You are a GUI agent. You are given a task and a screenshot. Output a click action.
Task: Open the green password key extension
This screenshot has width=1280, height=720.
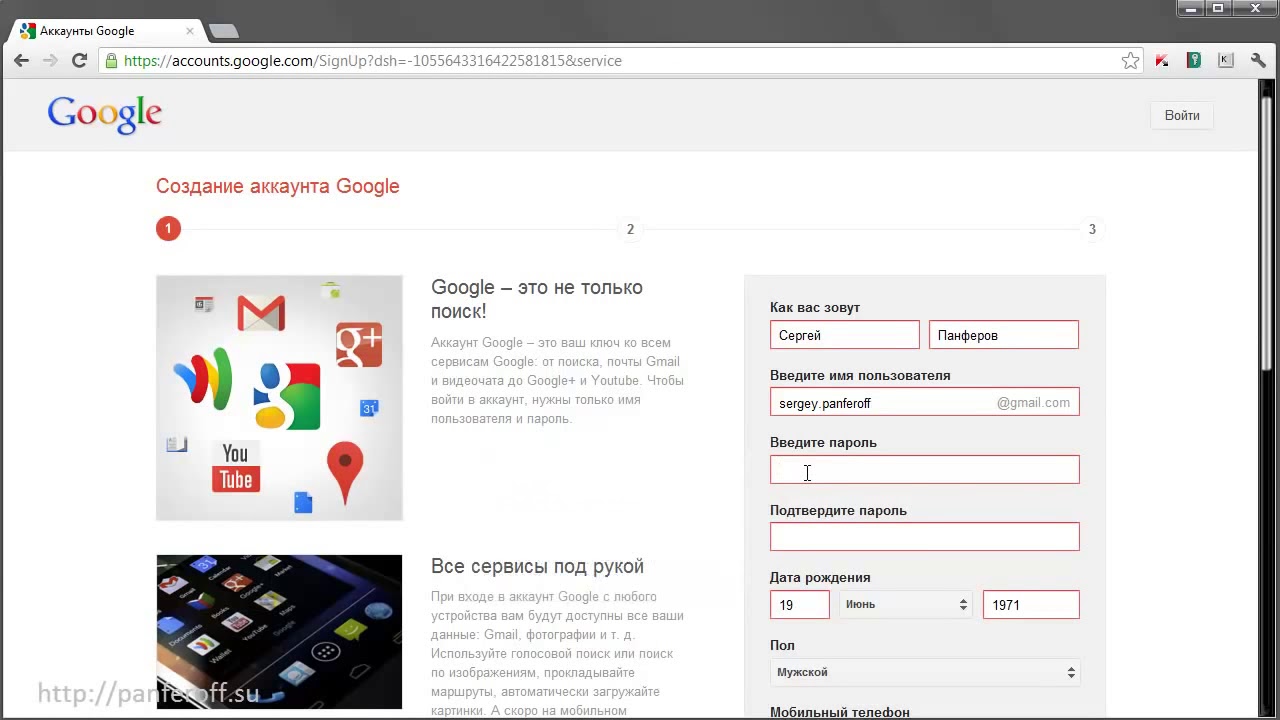[x=1194, y=61]
